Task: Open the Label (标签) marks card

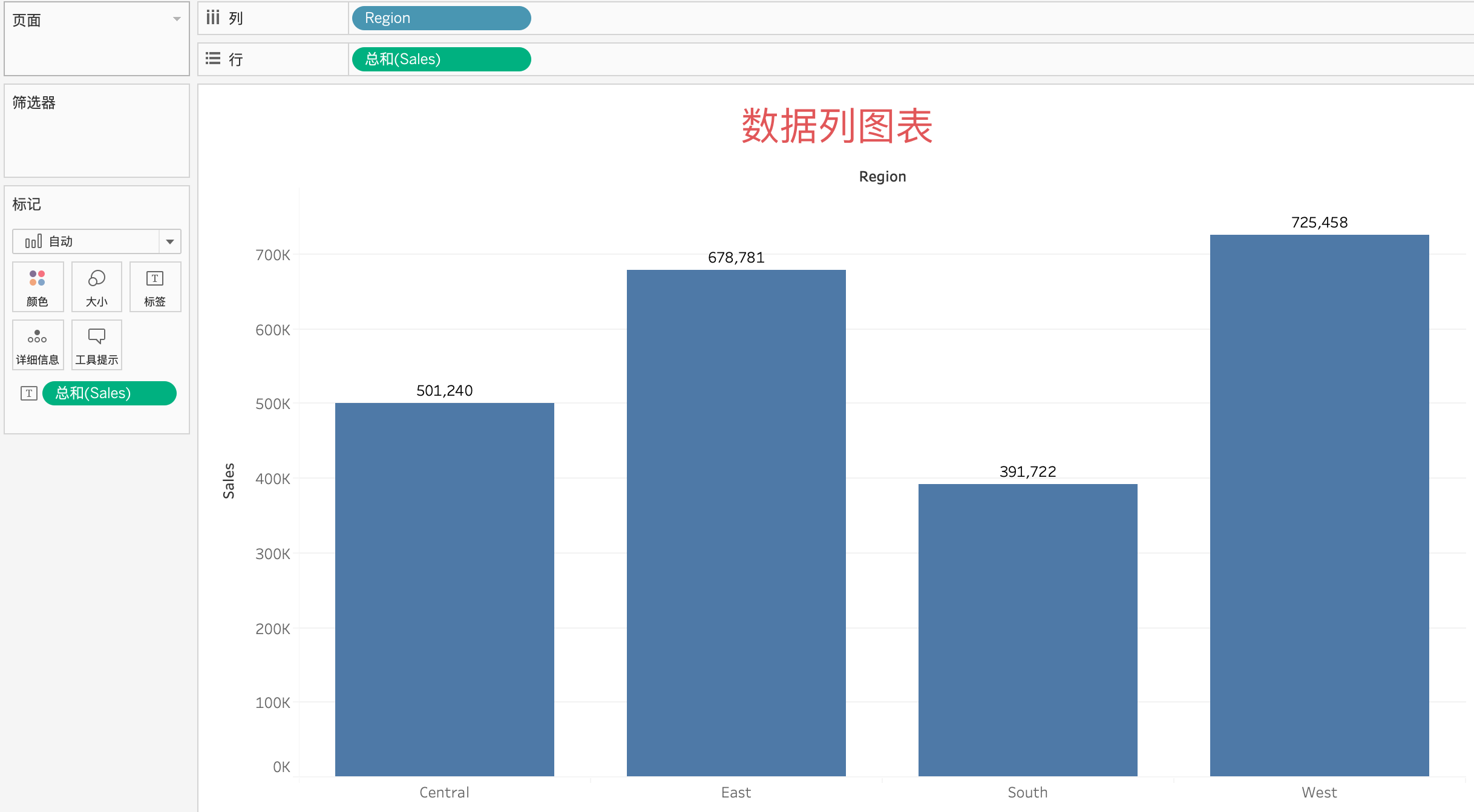Action: coord(155,287)
